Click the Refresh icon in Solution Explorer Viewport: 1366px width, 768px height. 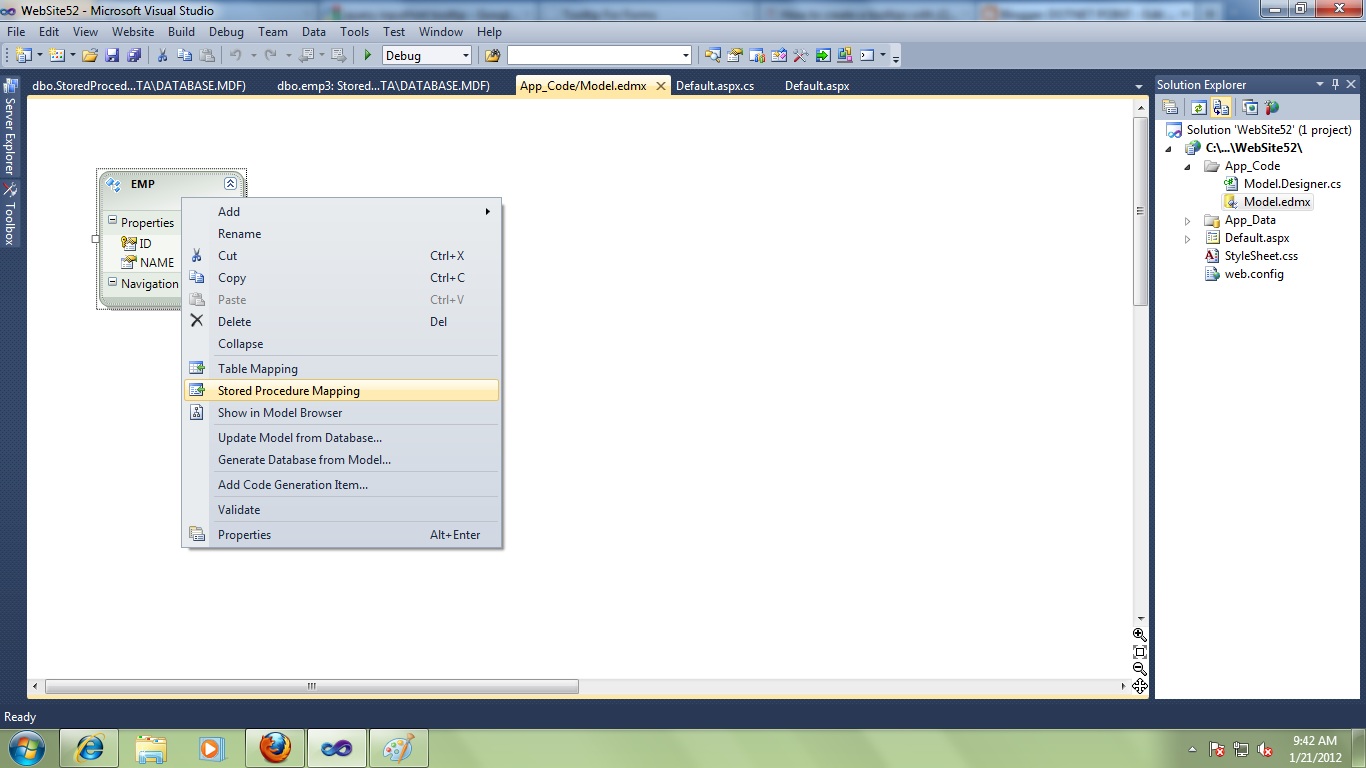1198,107
